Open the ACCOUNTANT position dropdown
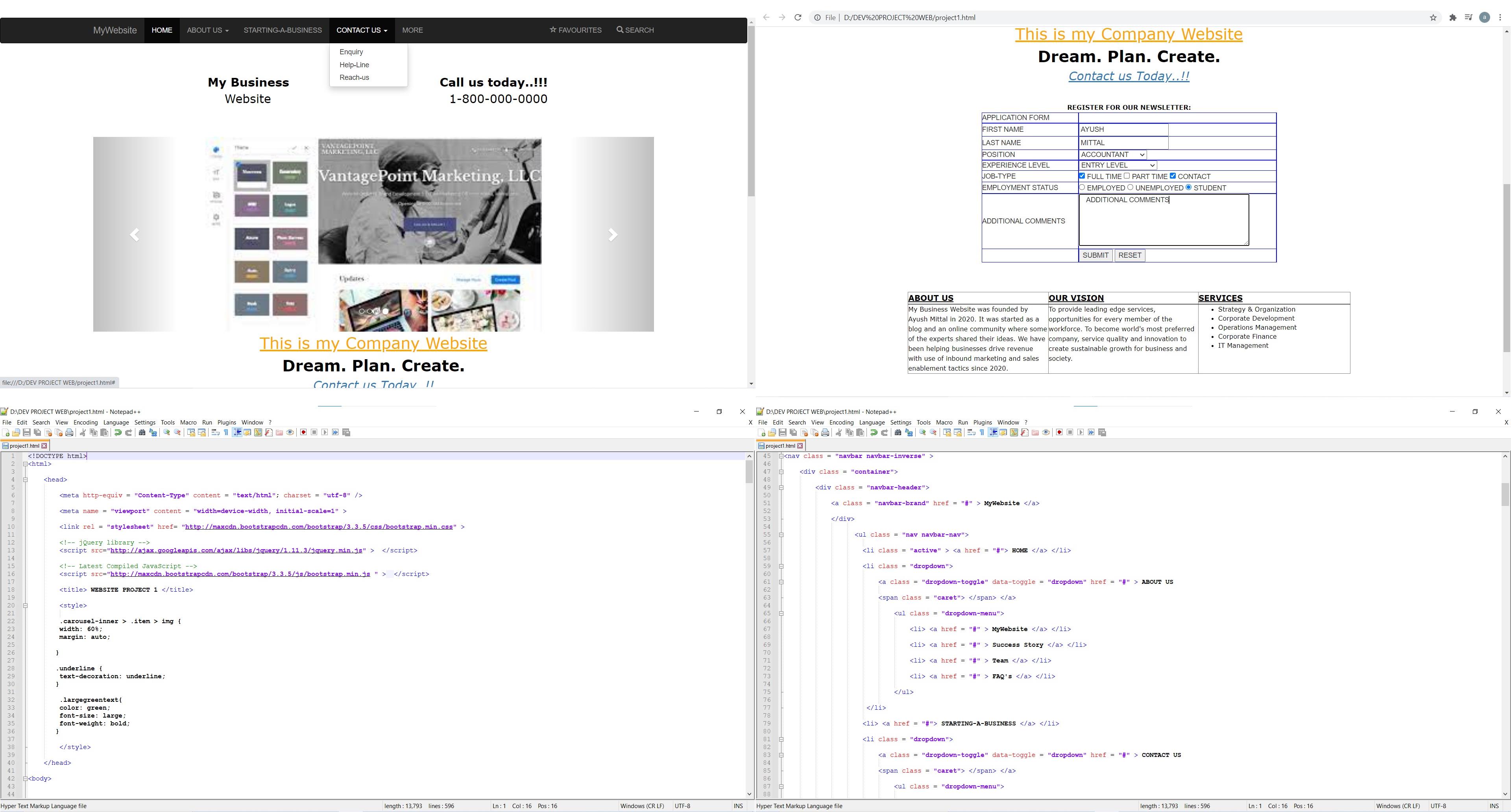 1113,155
